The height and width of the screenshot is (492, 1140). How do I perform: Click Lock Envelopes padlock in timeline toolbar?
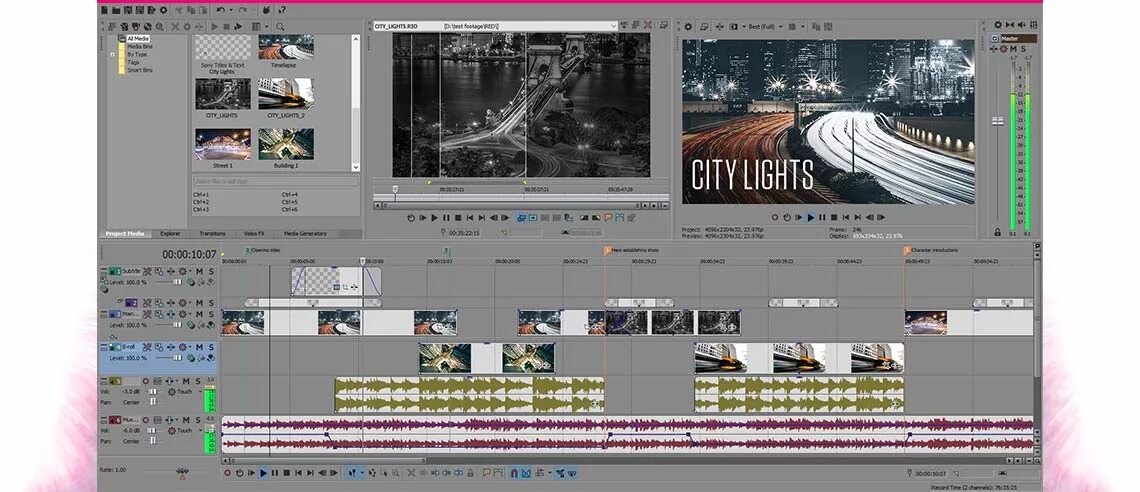pos(470,473)
